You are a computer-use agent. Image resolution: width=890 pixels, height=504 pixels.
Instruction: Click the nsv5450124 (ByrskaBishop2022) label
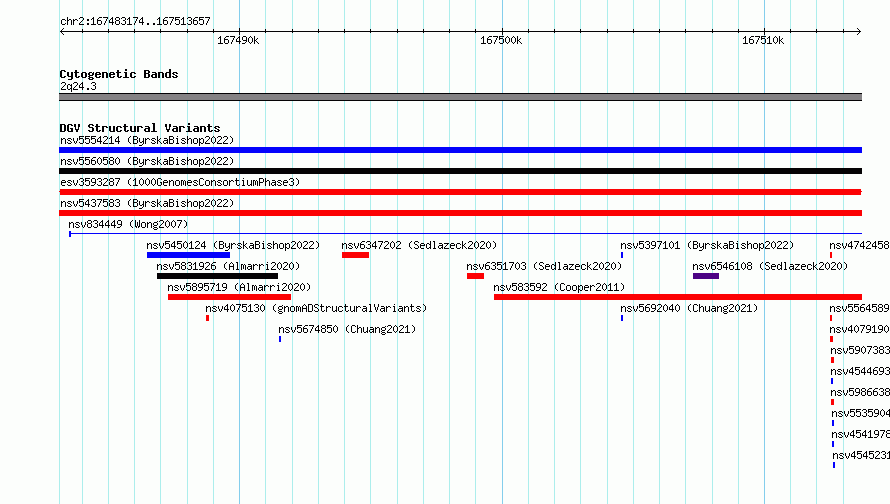233,245
